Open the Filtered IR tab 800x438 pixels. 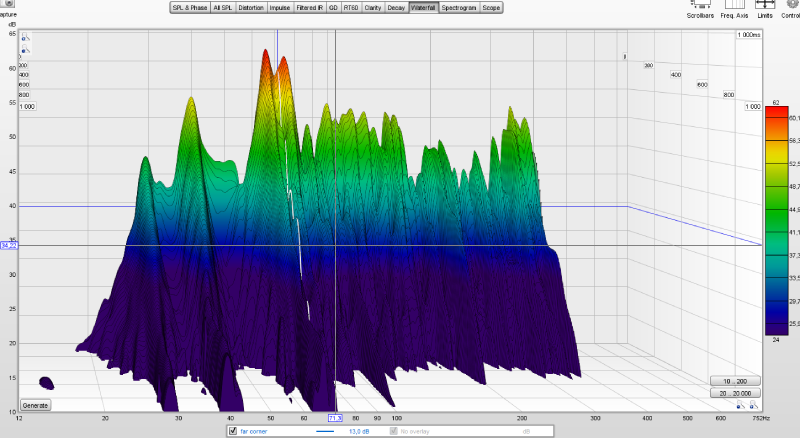click(305, 7)
